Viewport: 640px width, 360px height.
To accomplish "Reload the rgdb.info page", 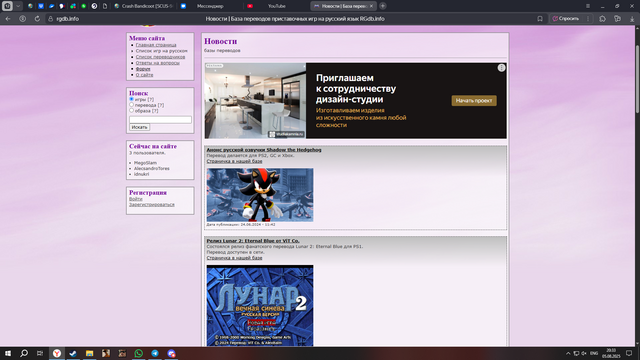I will [37, 19].
